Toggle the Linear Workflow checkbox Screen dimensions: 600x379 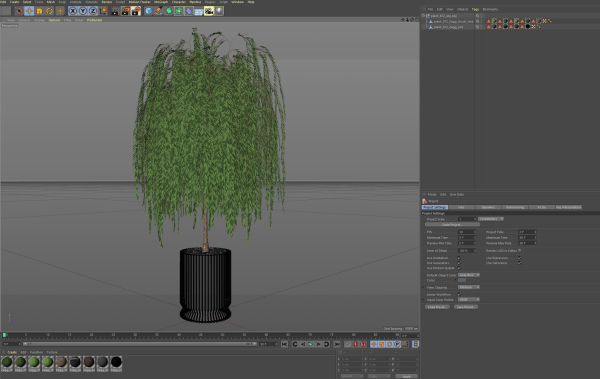coord(459,294)
